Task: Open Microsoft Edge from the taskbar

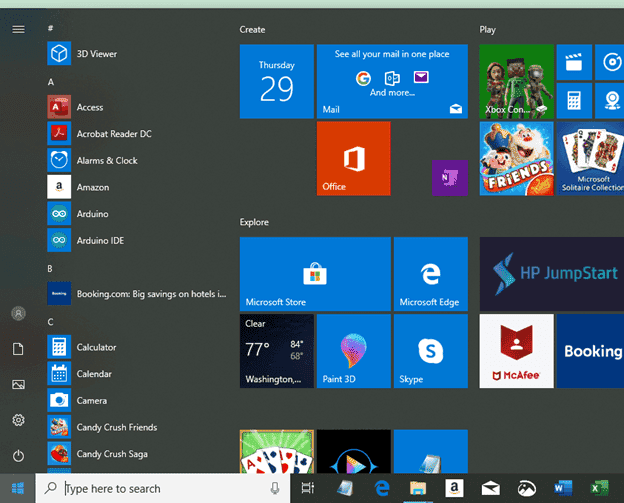Action: click(x=381, y=488)
